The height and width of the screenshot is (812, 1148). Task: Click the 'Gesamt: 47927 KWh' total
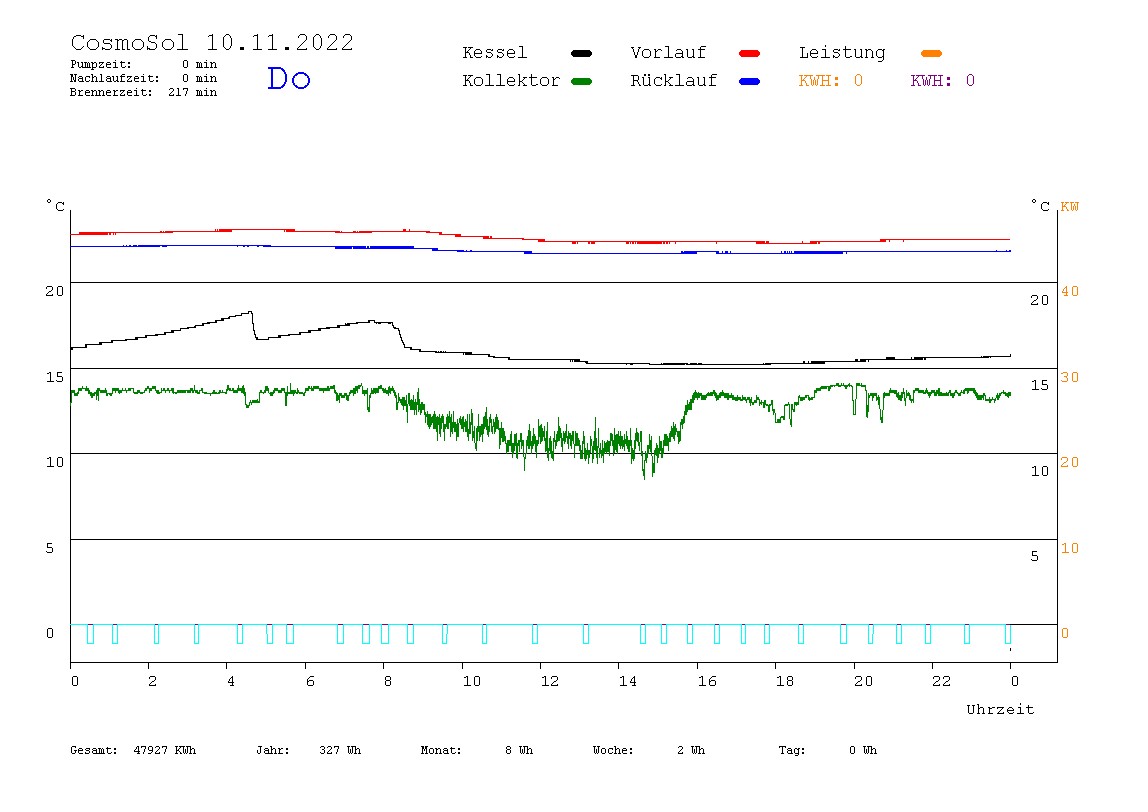[133, 750]
